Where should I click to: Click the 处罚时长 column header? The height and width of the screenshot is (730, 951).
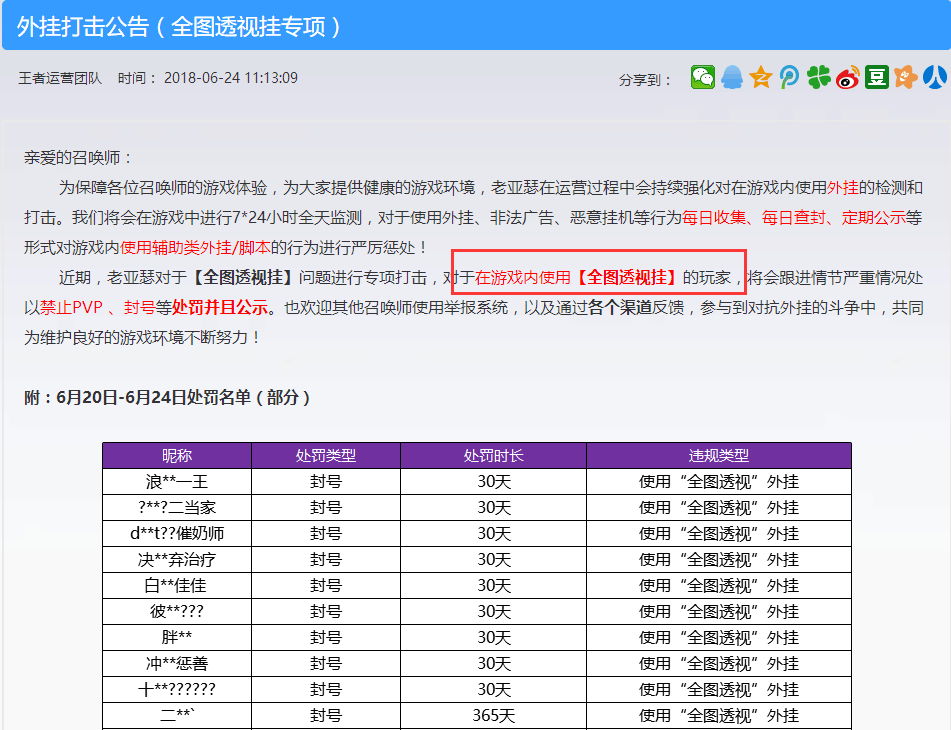(493, 455)
